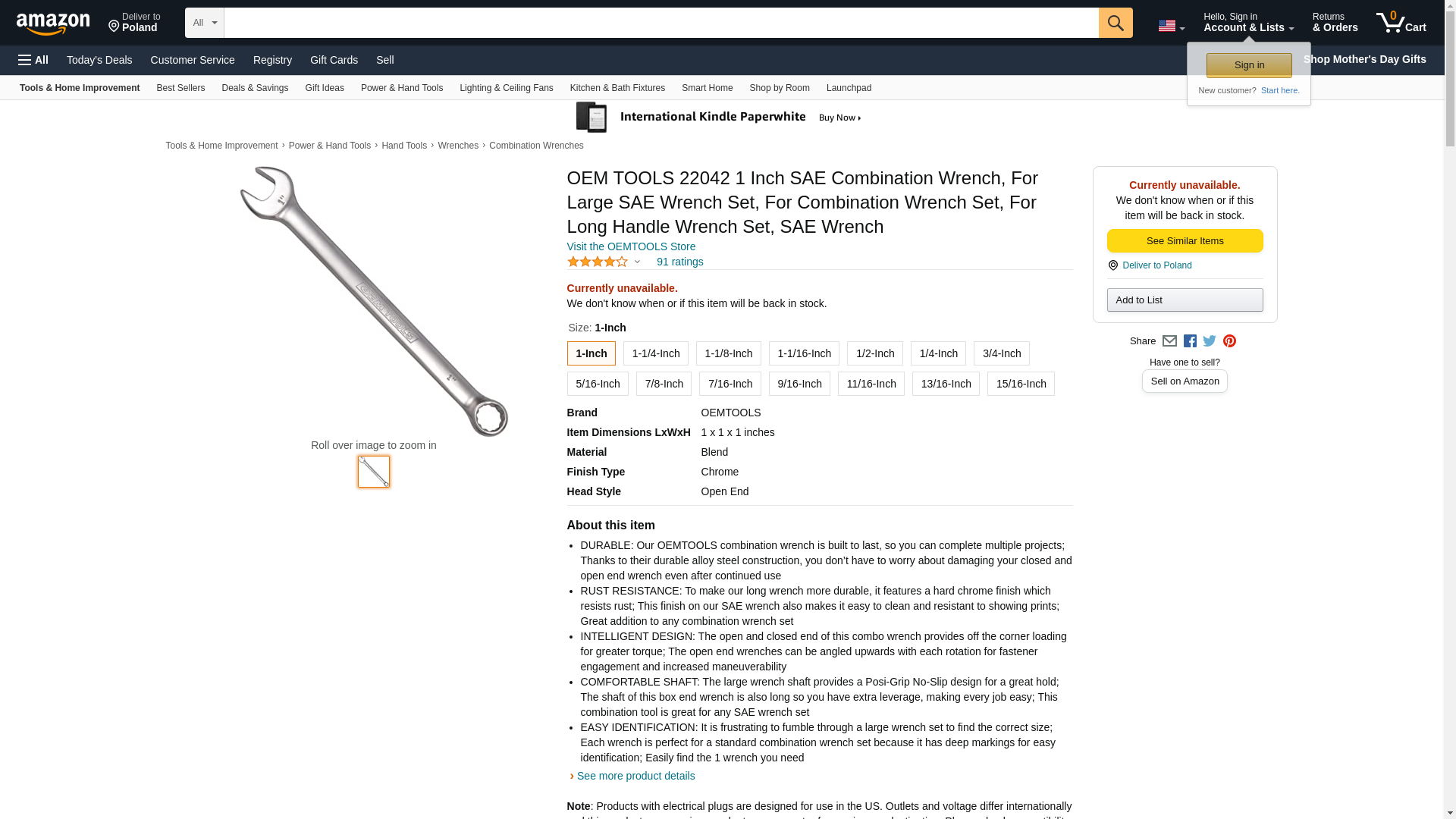Image resolution: width=1456 pixels, height=819 pixels.
Task: Share product via email icon
Action: [1169, 341]
